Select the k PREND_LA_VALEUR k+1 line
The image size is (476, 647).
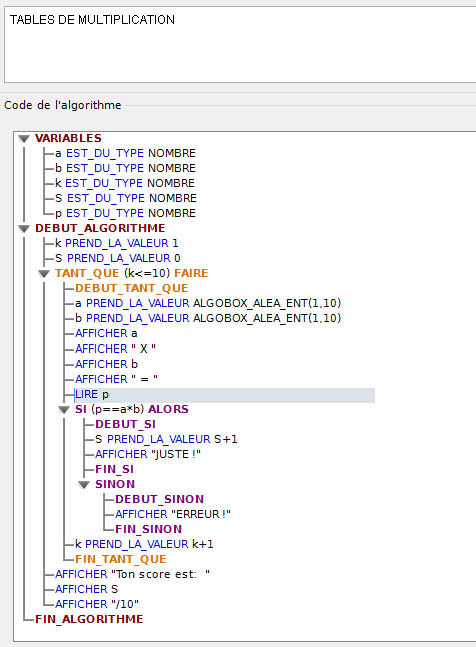click(x=144, y=544)
